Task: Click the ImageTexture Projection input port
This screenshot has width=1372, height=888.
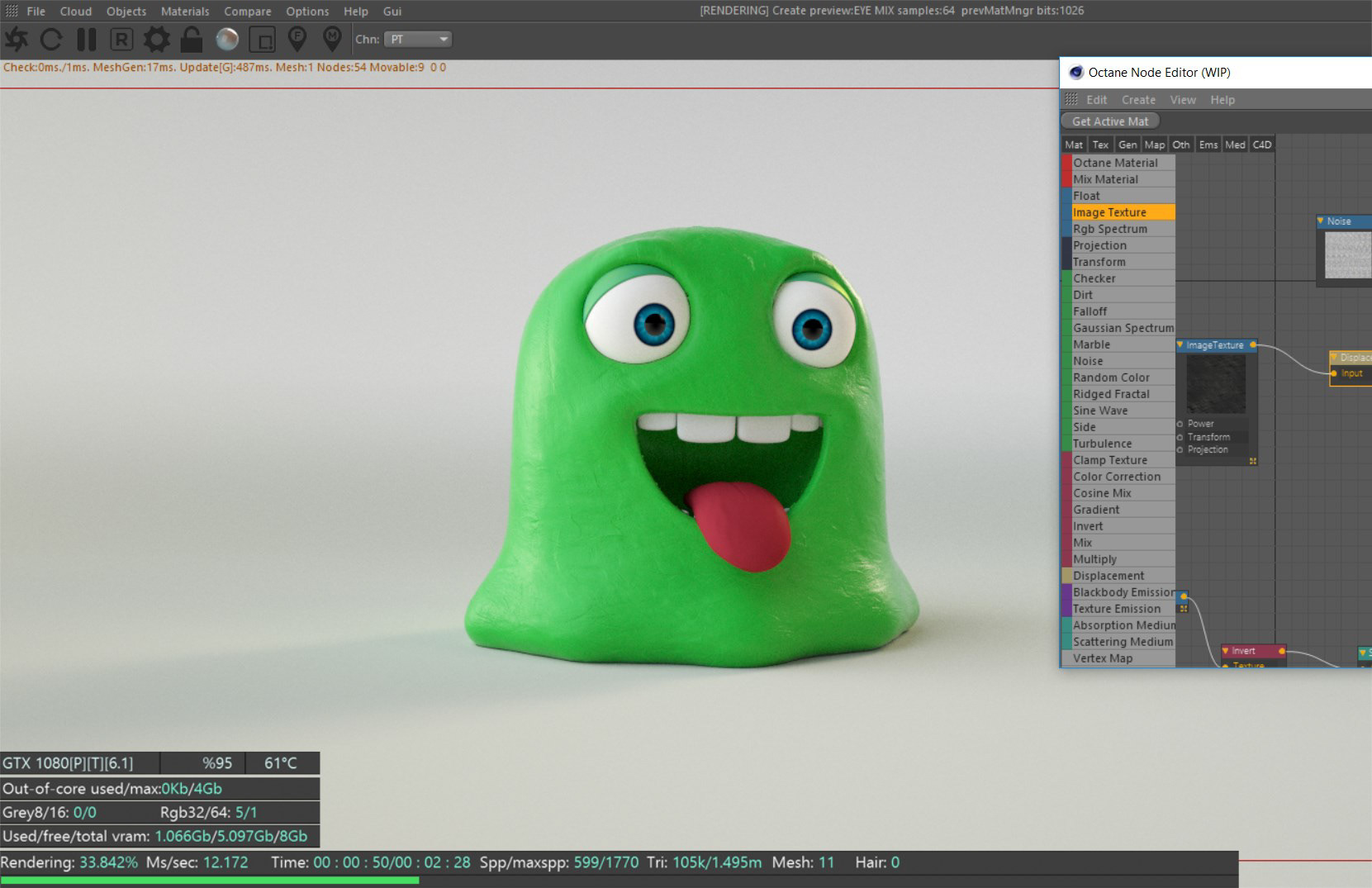Action: point(1180,450)
